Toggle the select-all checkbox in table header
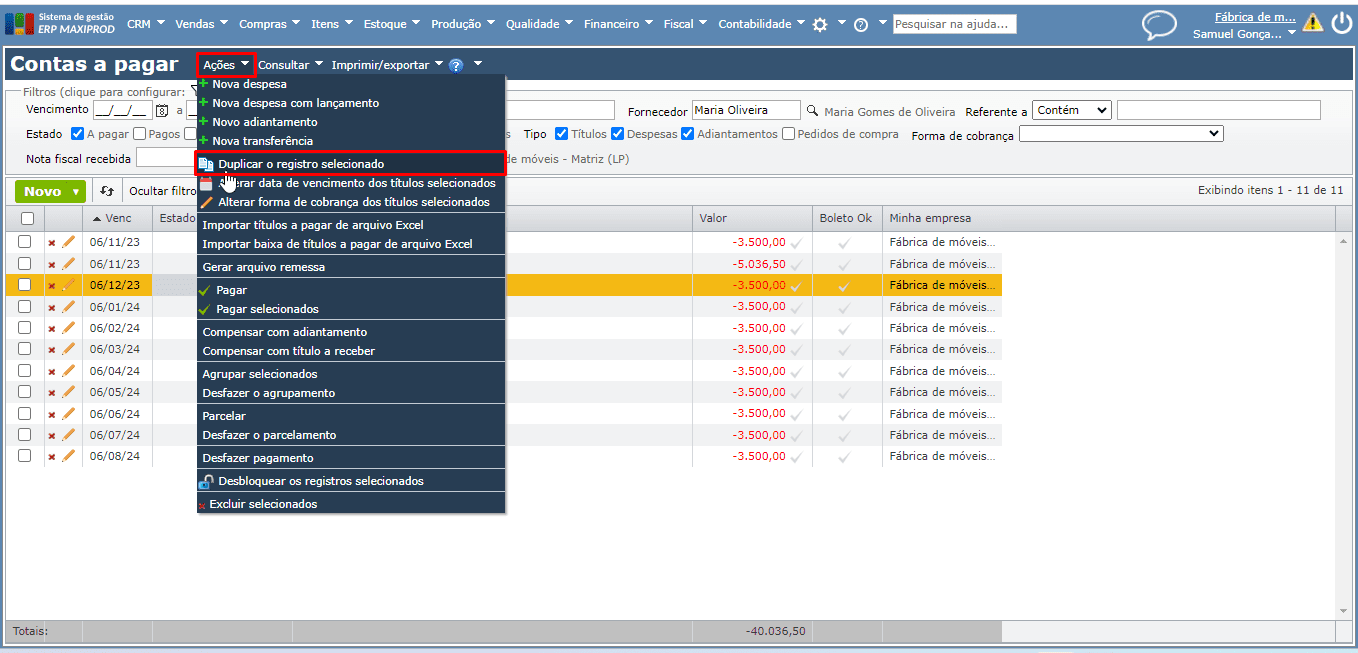The width and height of the screenshot is (1358, 653). pyautogui.click(x=27, y=218)
